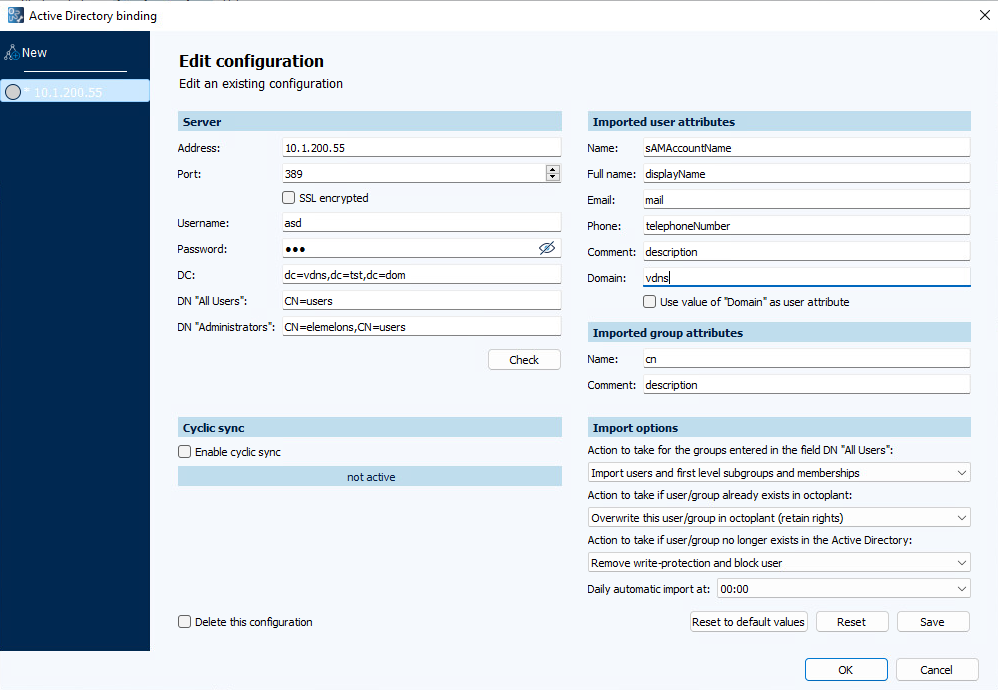This screenshot has width=998, height=690.
Task: Click inside the Domain attribute field
Action: point(806,277)
